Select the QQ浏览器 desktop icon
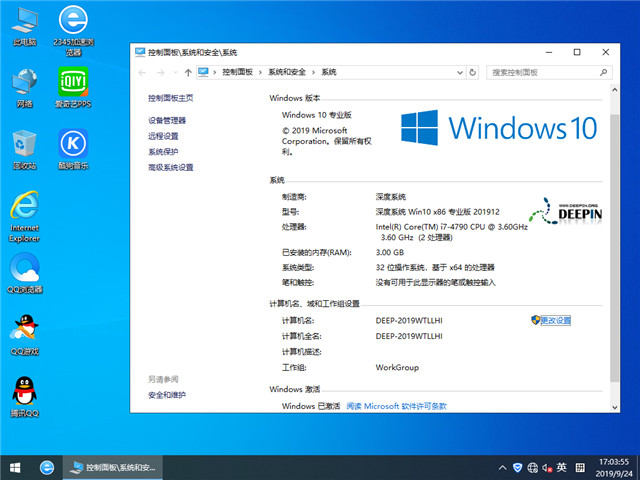The image size is (640, 480). (x=24, y=273)
